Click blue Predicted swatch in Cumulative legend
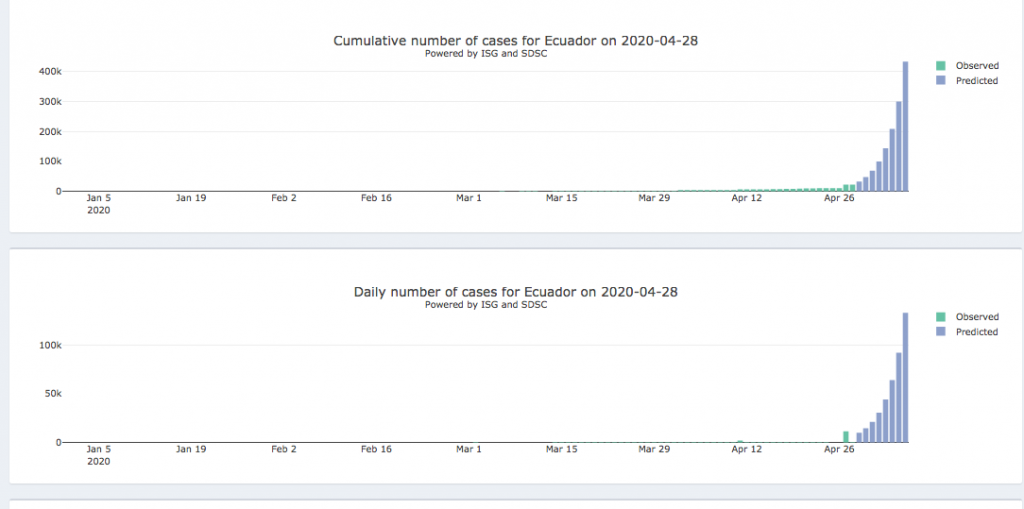This screenshot has width=1024, height=509. coord(941,81)
